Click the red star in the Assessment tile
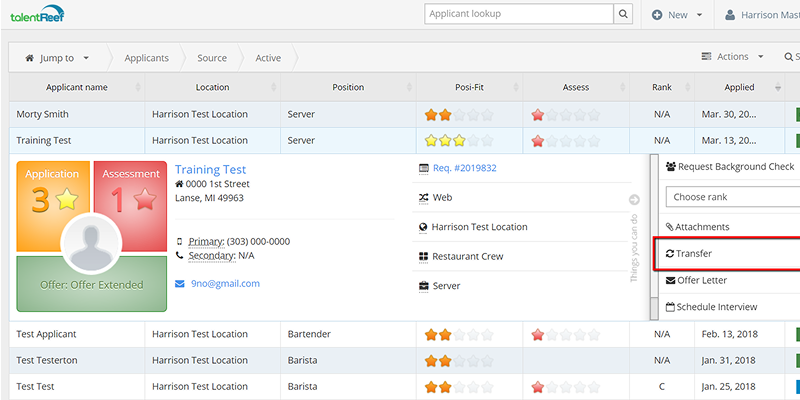The image size is (800, 400). pyautogui.click(x=145, y=199)
